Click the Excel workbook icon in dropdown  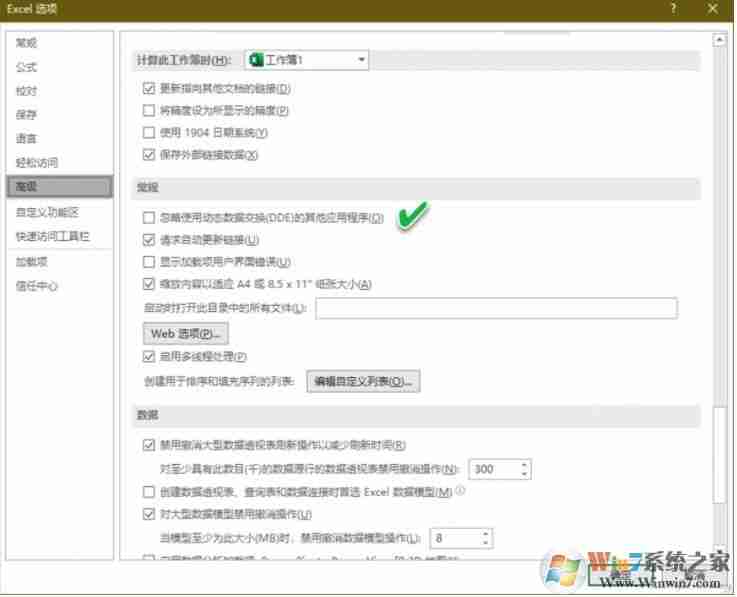pyautogui.click(x=256, y=60)
